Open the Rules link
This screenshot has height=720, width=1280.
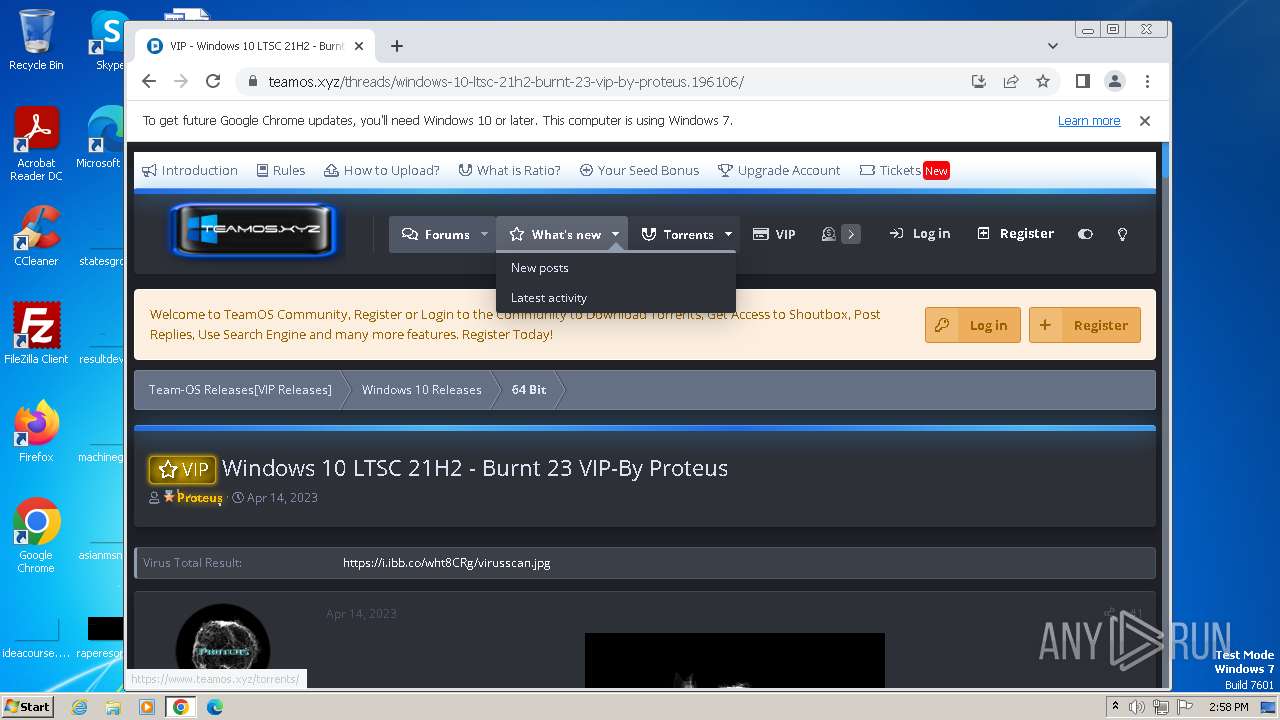(281, 170)
